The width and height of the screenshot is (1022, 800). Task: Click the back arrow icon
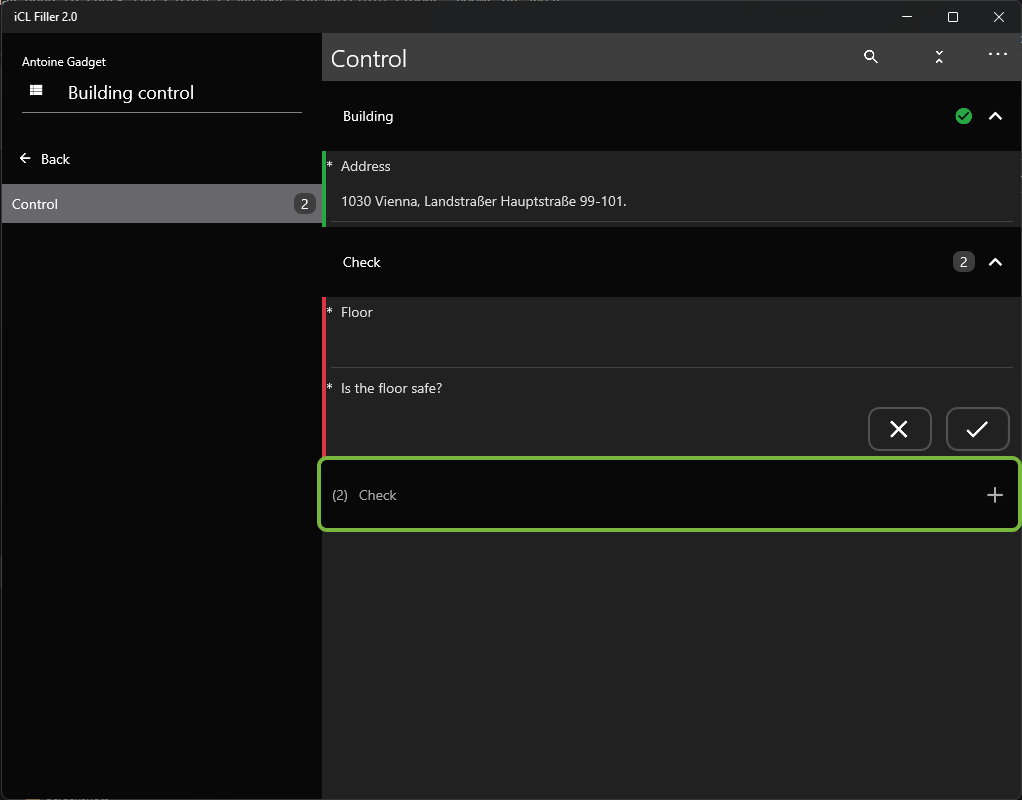tap(25, 158)
